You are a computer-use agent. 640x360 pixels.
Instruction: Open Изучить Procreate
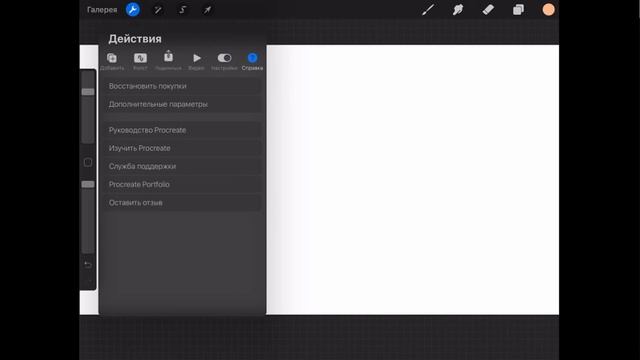coord(182,148)
